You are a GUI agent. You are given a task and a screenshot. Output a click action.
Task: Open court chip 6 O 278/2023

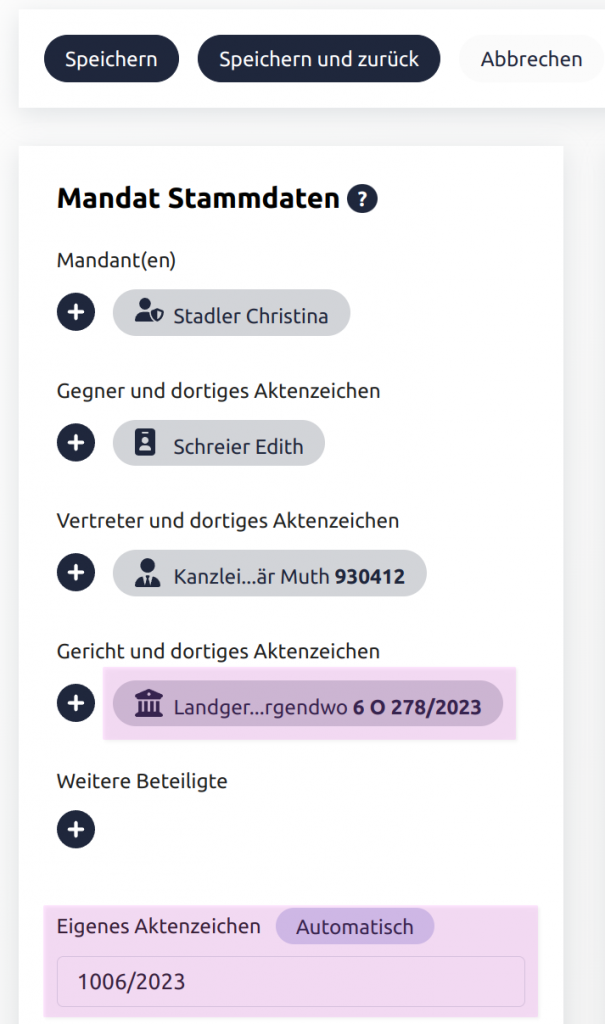pyautogui.click(x=308, y=704)
